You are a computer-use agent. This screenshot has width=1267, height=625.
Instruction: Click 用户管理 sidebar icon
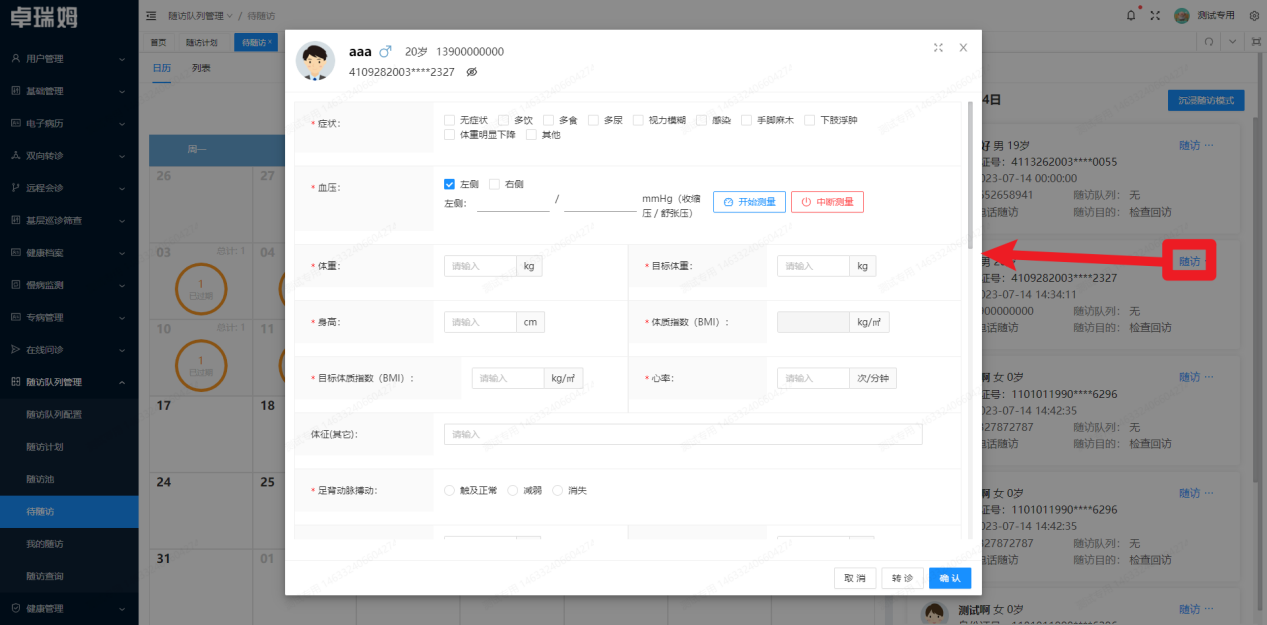pos(16,58)
